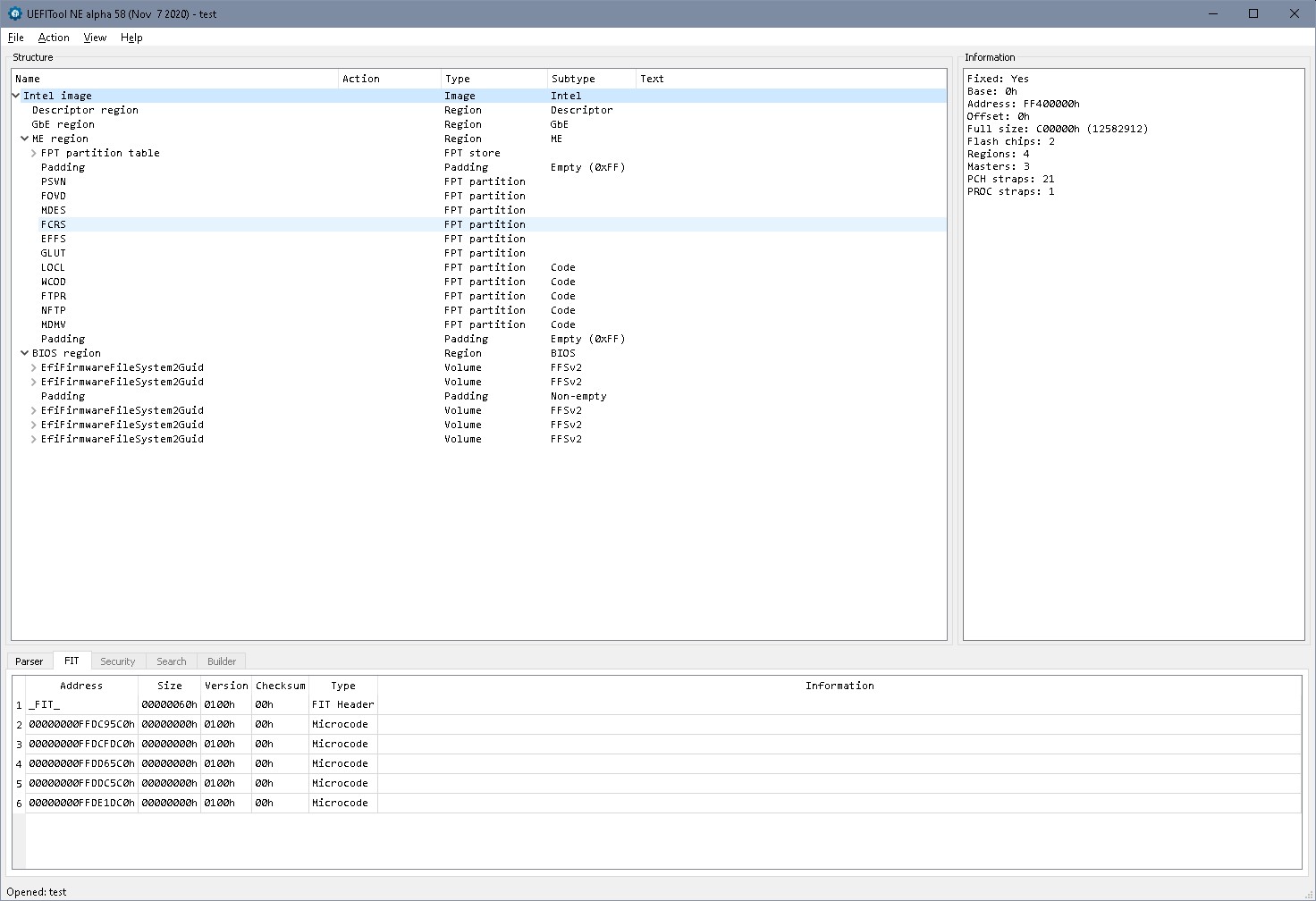Screen dimensions: 1316x901
Task: Select the WCOD code partition row
Action: (x=479, y=282)
